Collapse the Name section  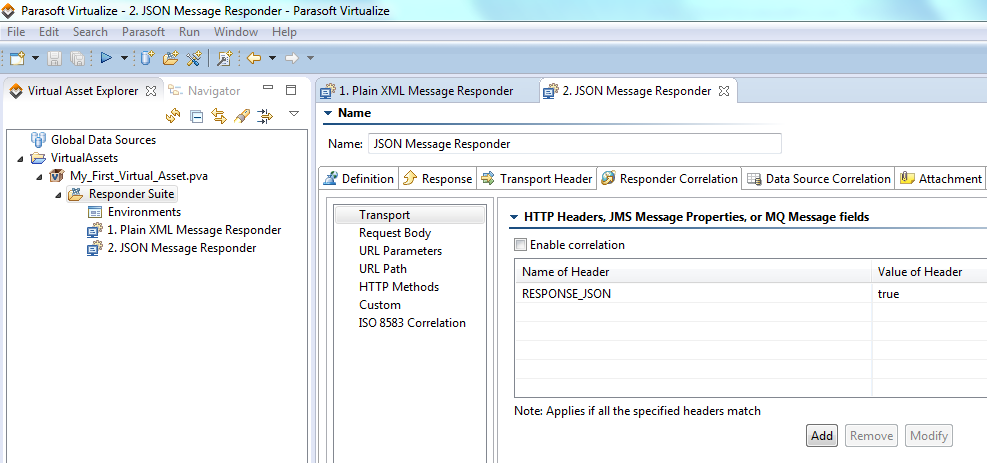[328, 113]
